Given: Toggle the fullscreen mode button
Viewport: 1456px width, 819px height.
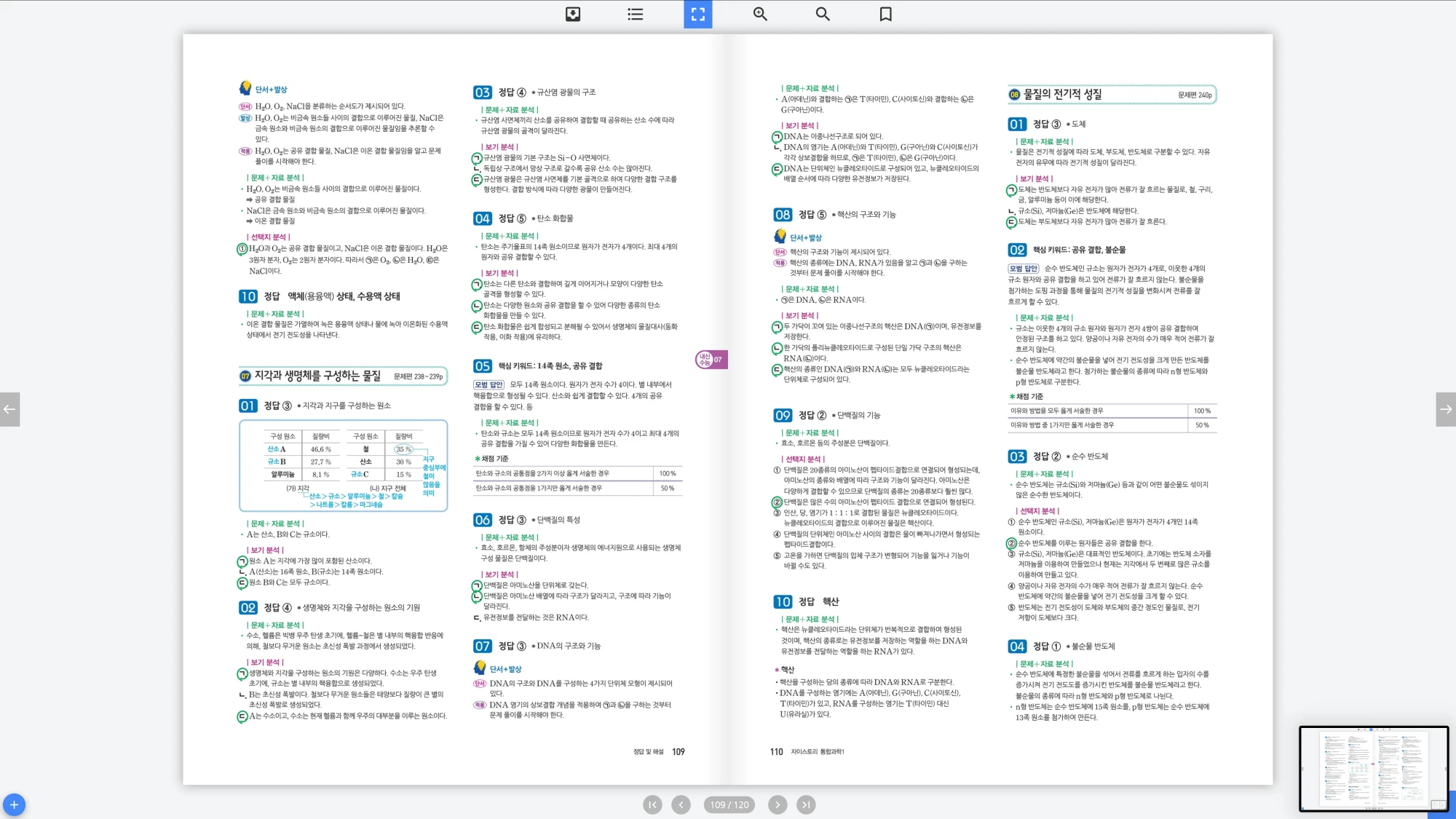Looking at the screenshot, I should tap(697, 14).
